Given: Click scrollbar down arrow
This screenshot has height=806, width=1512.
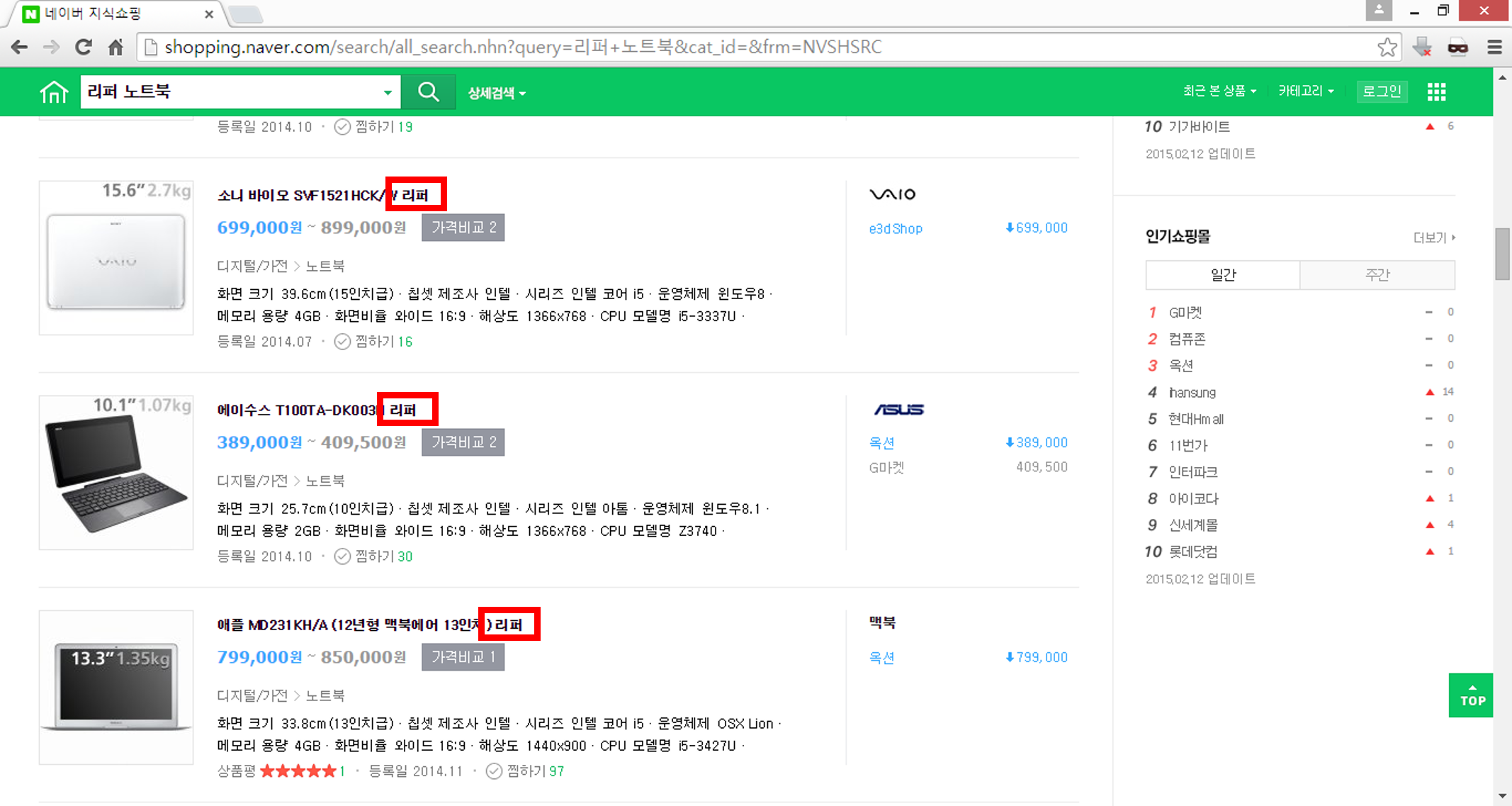Looking at the screenshot, I should click(1502, 796).
